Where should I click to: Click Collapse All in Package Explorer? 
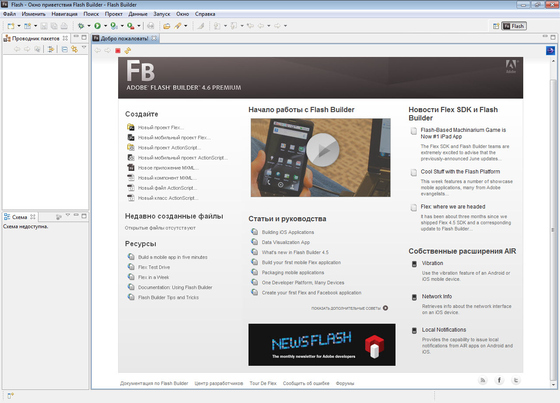65,49
